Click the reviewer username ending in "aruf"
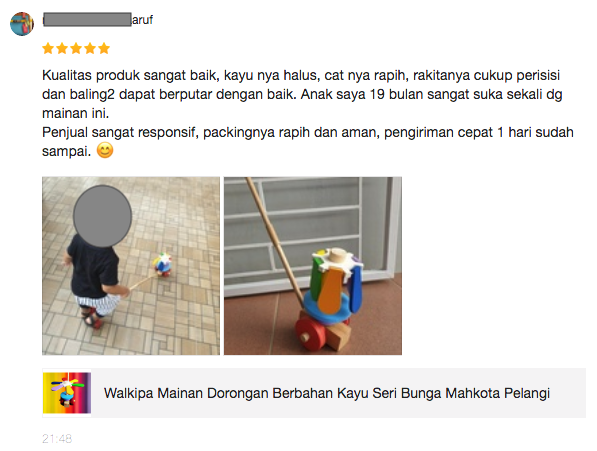Viewport: 597px width, 451px height. pyautogui.click(x=98, y=19)
